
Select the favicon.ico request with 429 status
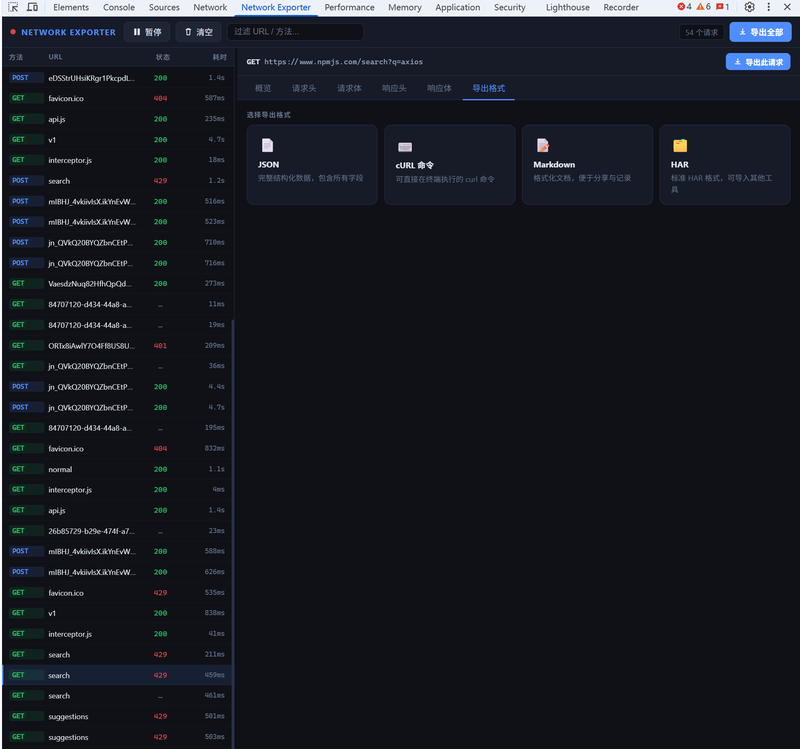117,593
